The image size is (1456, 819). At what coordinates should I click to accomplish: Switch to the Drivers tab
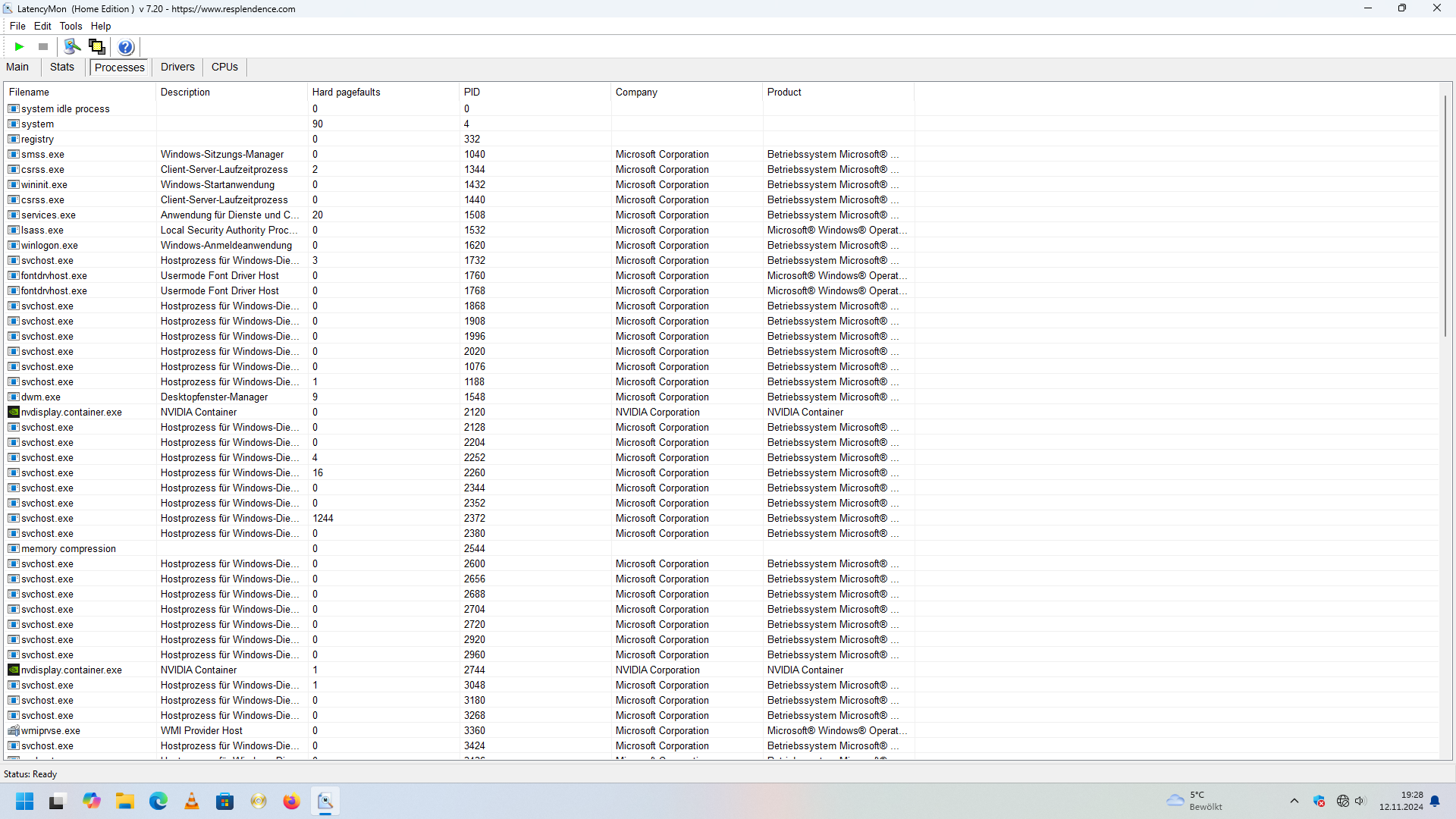coord(177,67)
